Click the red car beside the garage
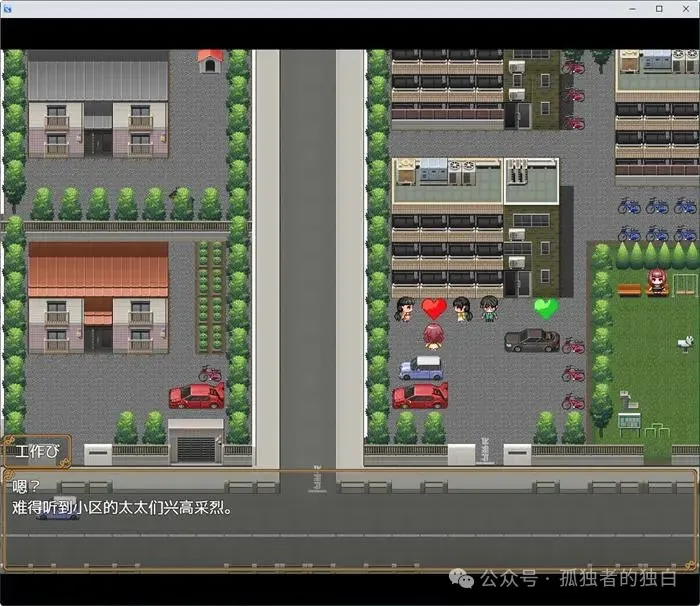This screenshot has width=700, height=606. pos(197,396)
